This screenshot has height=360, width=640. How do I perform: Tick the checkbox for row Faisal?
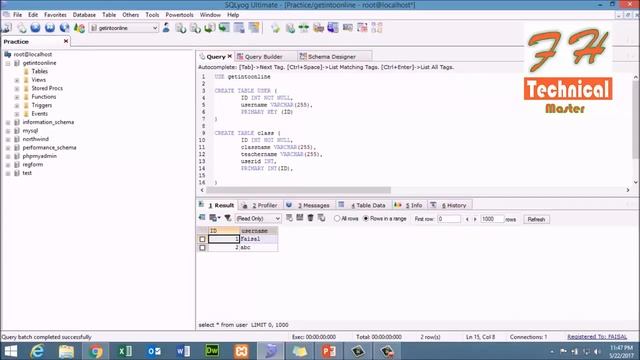coord(202,239)
